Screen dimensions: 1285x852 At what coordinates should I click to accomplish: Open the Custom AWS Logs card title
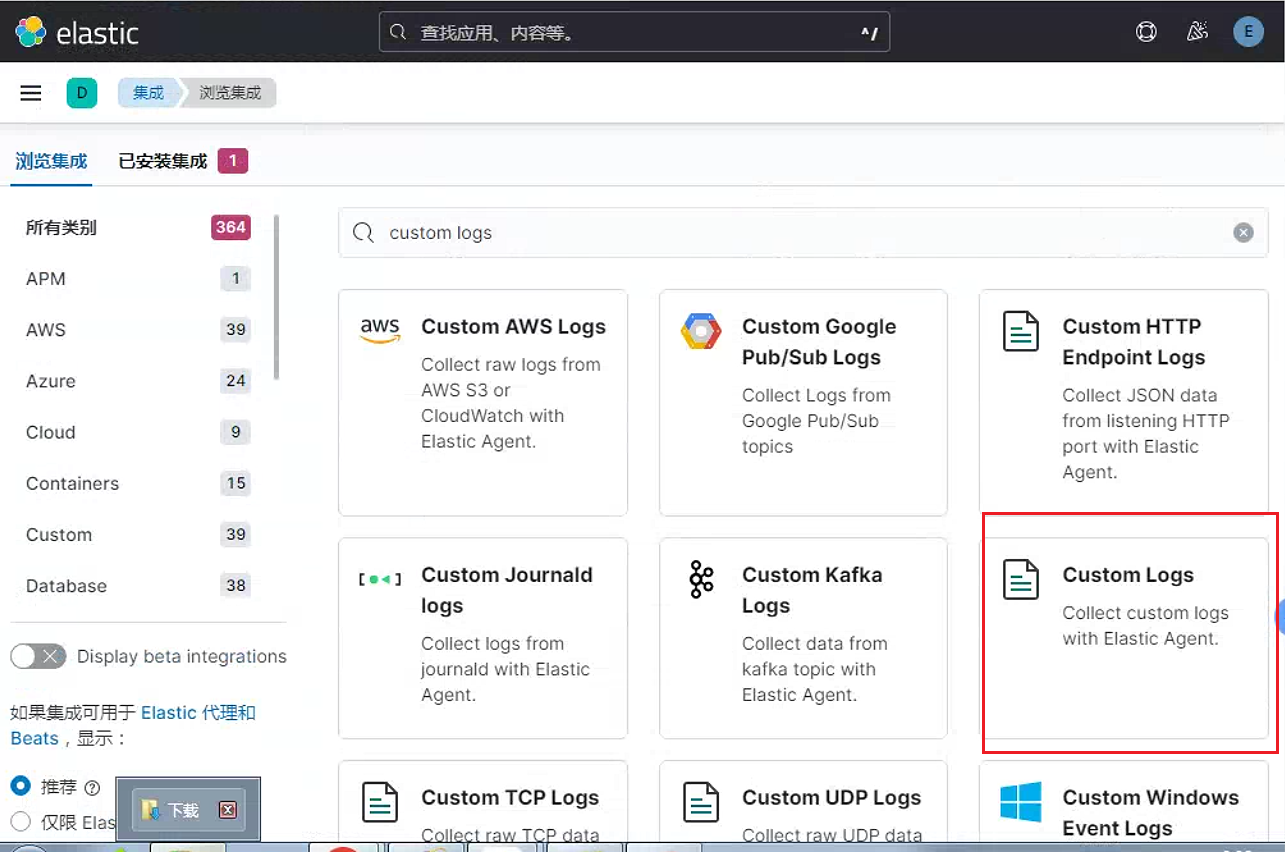[514, 327]
